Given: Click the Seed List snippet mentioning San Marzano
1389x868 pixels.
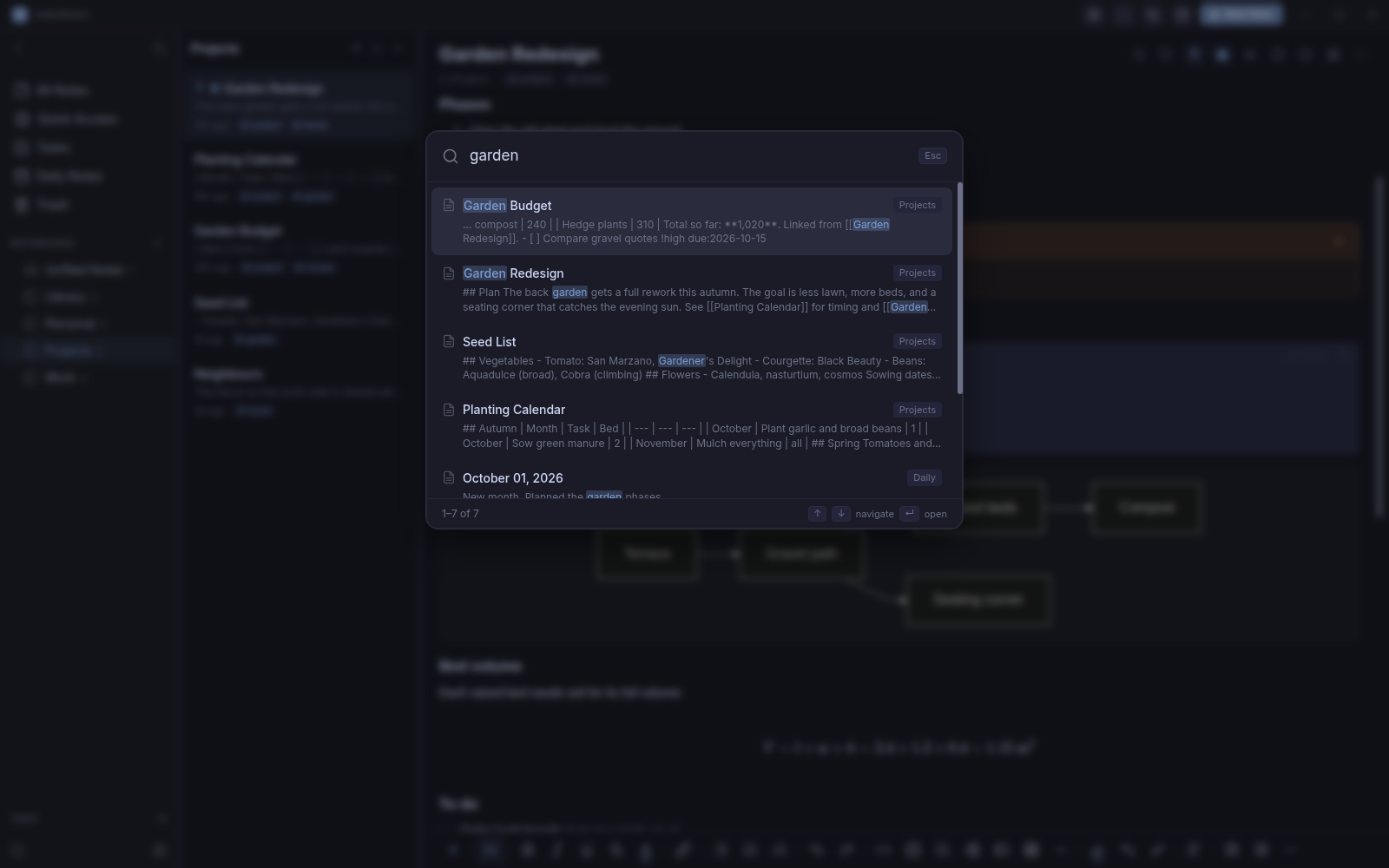Looking at the screenshot, I should point(701,368).
